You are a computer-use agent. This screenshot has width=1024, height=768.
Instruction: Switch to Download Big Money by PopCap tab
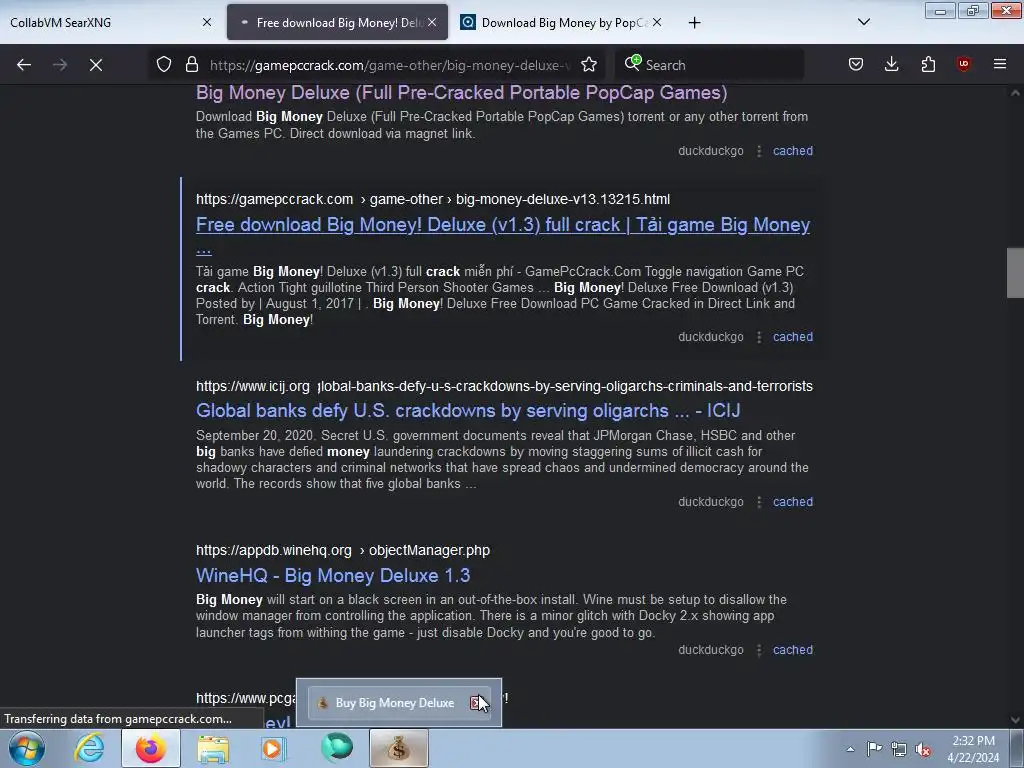click(x=563, y=22)
